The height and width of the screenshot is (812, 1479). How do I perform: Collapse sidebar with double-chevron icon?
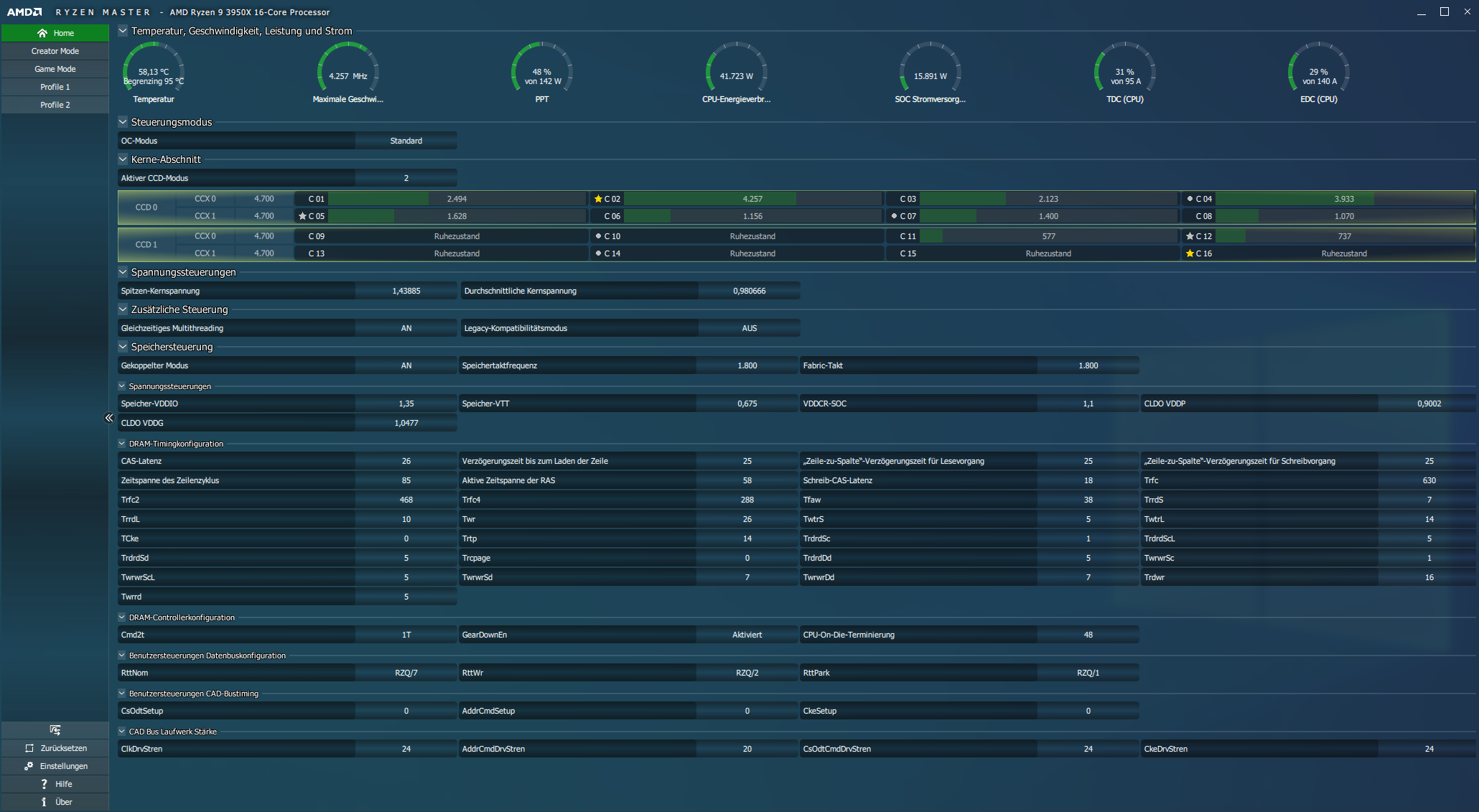(x=109, y=418)
